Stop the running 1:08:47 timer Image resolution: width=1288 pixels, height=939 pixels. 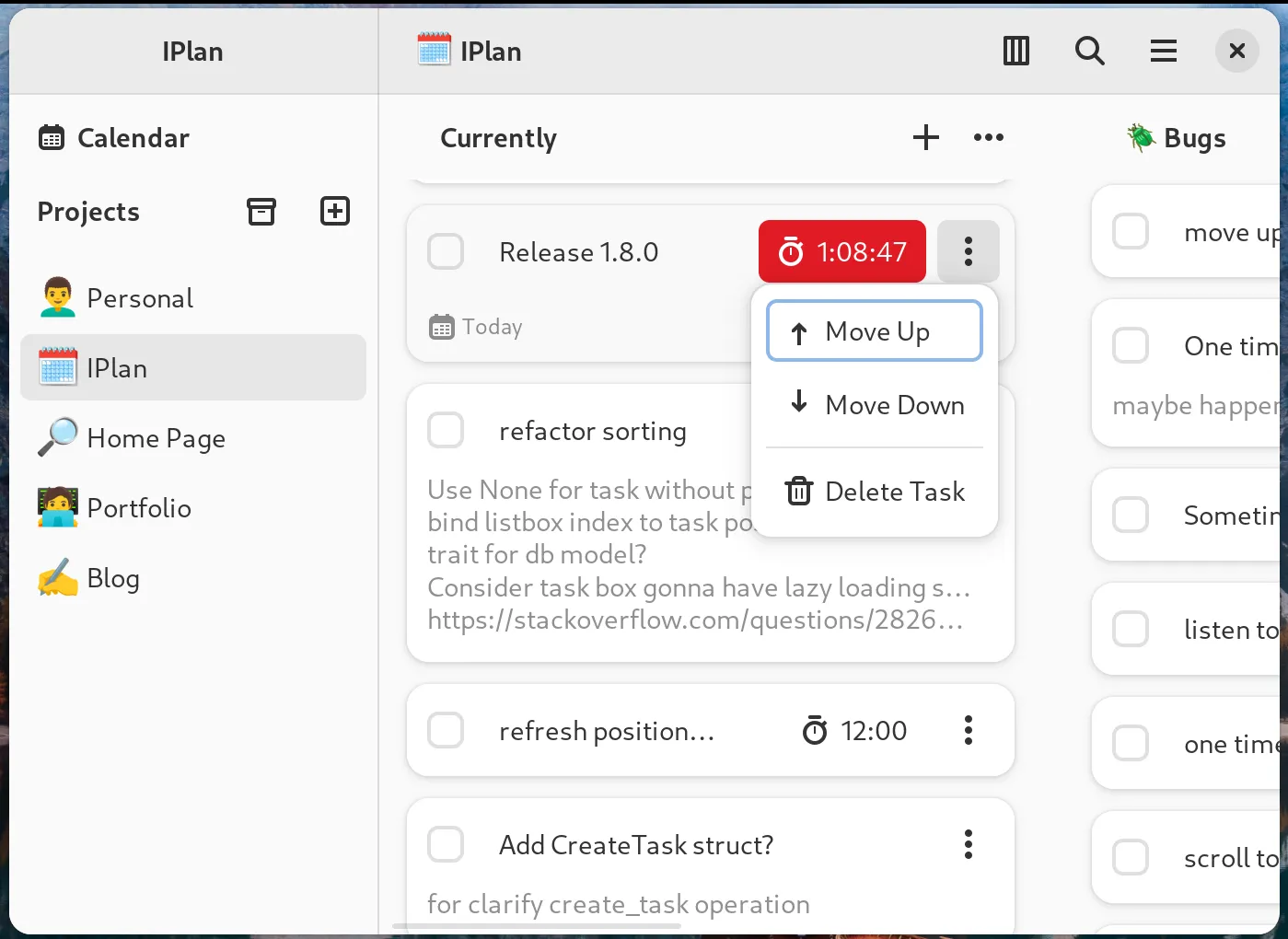pyautogui.click(x=841, y=251)
